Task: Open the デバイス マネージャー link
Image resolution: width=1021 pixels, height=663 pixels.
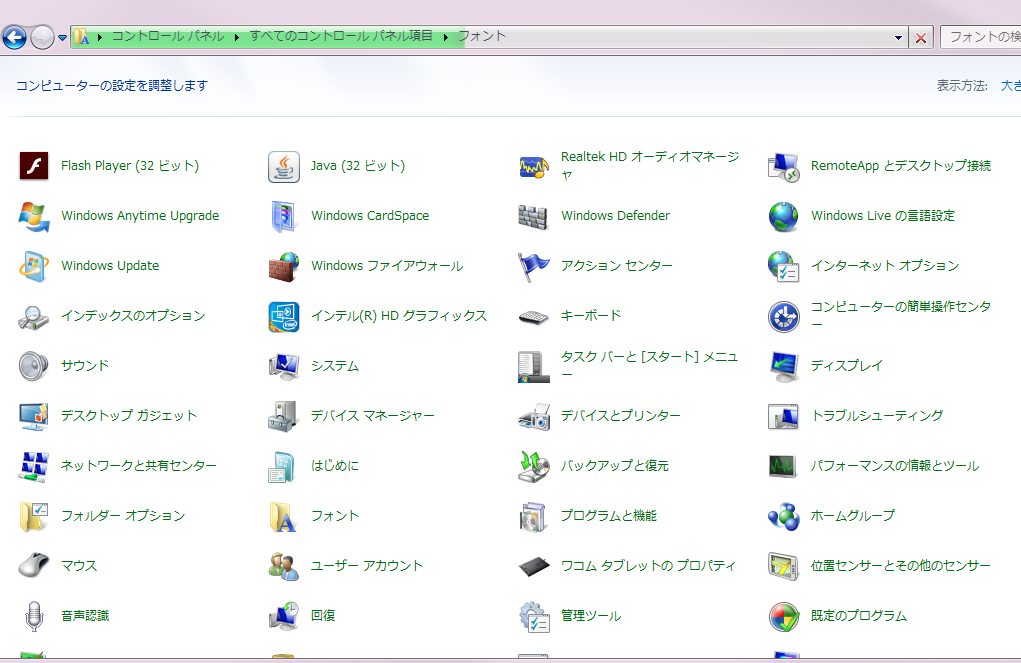Action: (372, 416)
